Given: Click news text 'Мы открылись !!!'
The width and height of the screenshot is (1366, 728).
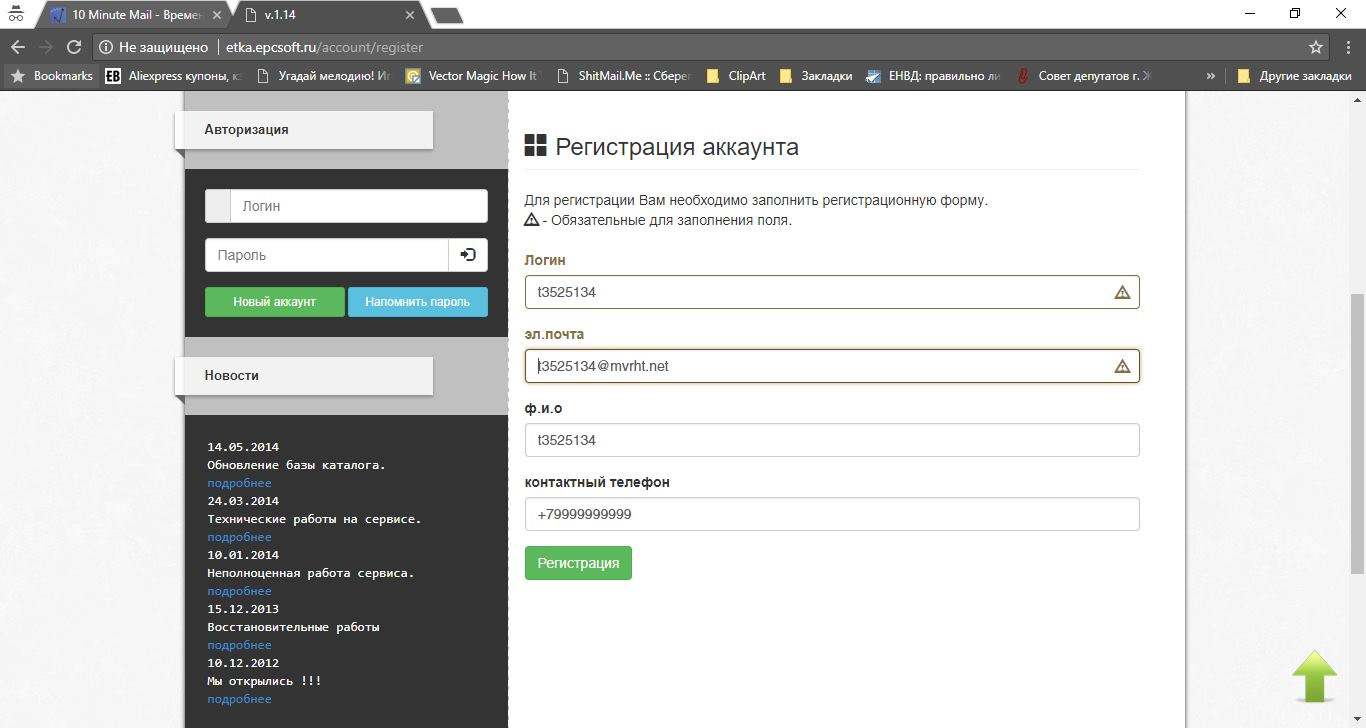Looking at the screenshot, I should (x=264, y=681).
